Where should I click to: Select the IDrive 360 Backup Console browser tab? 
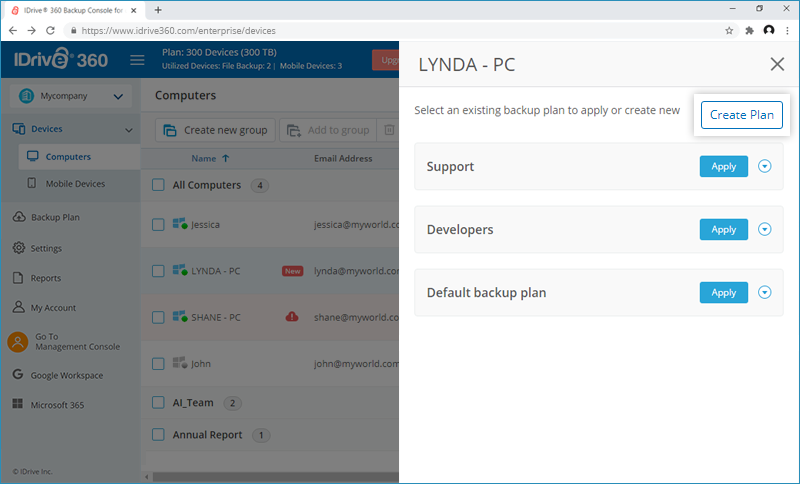(x=74, y=10)
